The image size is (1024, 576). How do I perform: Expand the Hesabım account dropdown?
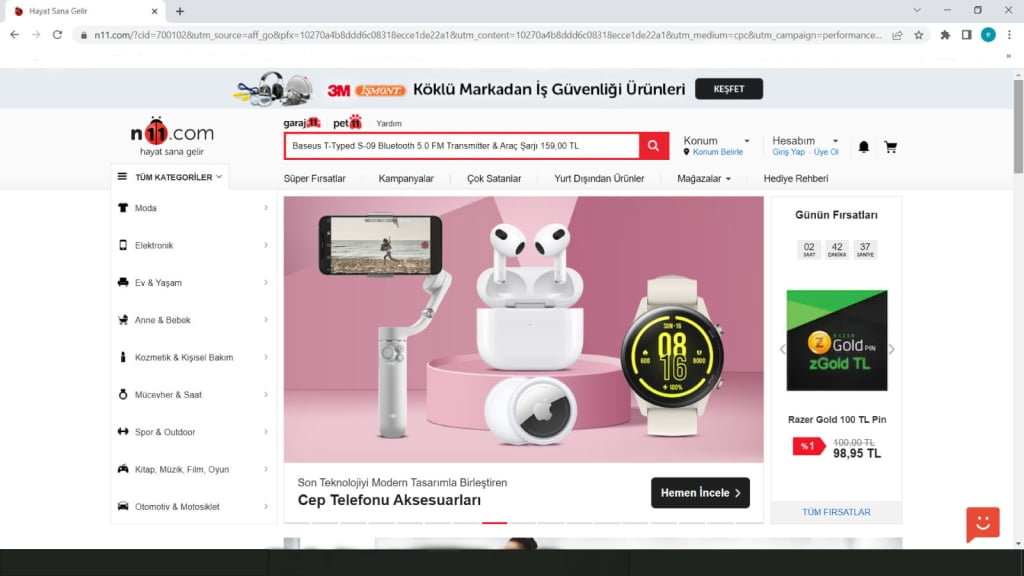point(805,141)
